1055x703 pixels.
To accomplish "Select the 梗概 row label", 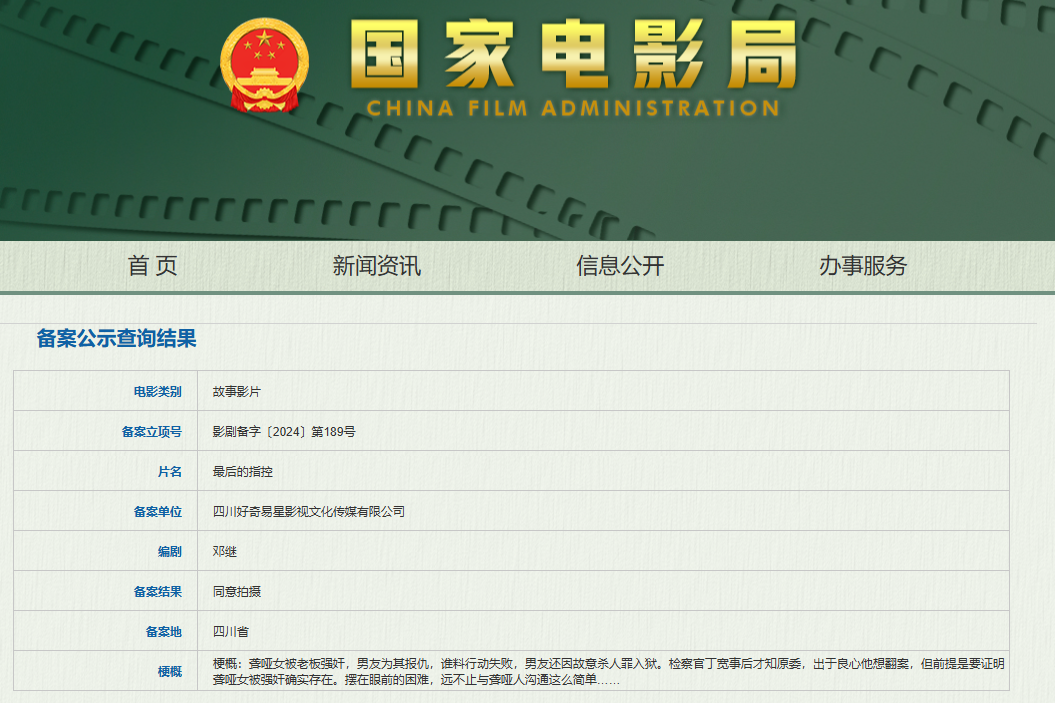I will [170, 671].
